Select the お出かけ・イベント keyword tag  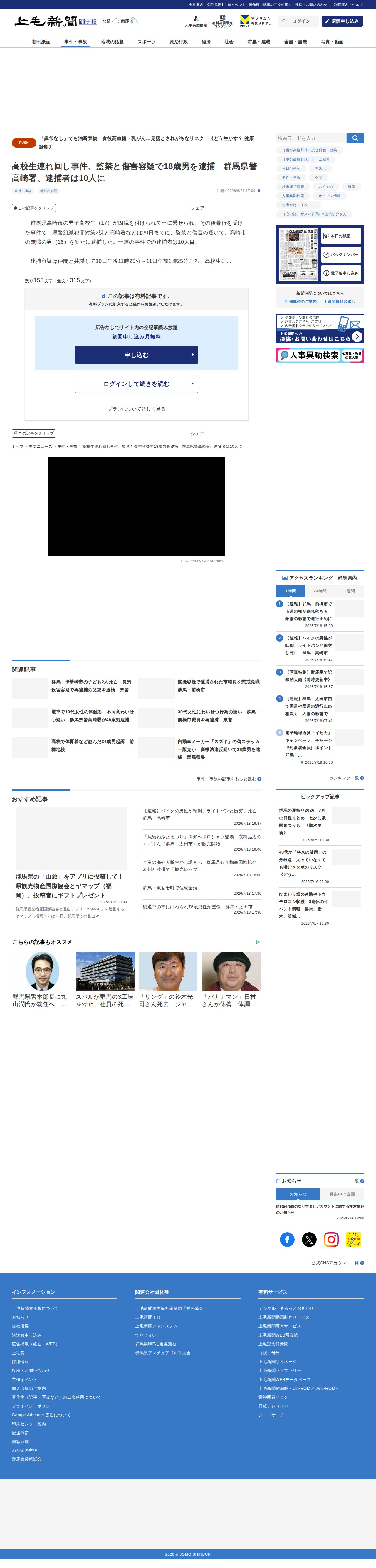298,205
